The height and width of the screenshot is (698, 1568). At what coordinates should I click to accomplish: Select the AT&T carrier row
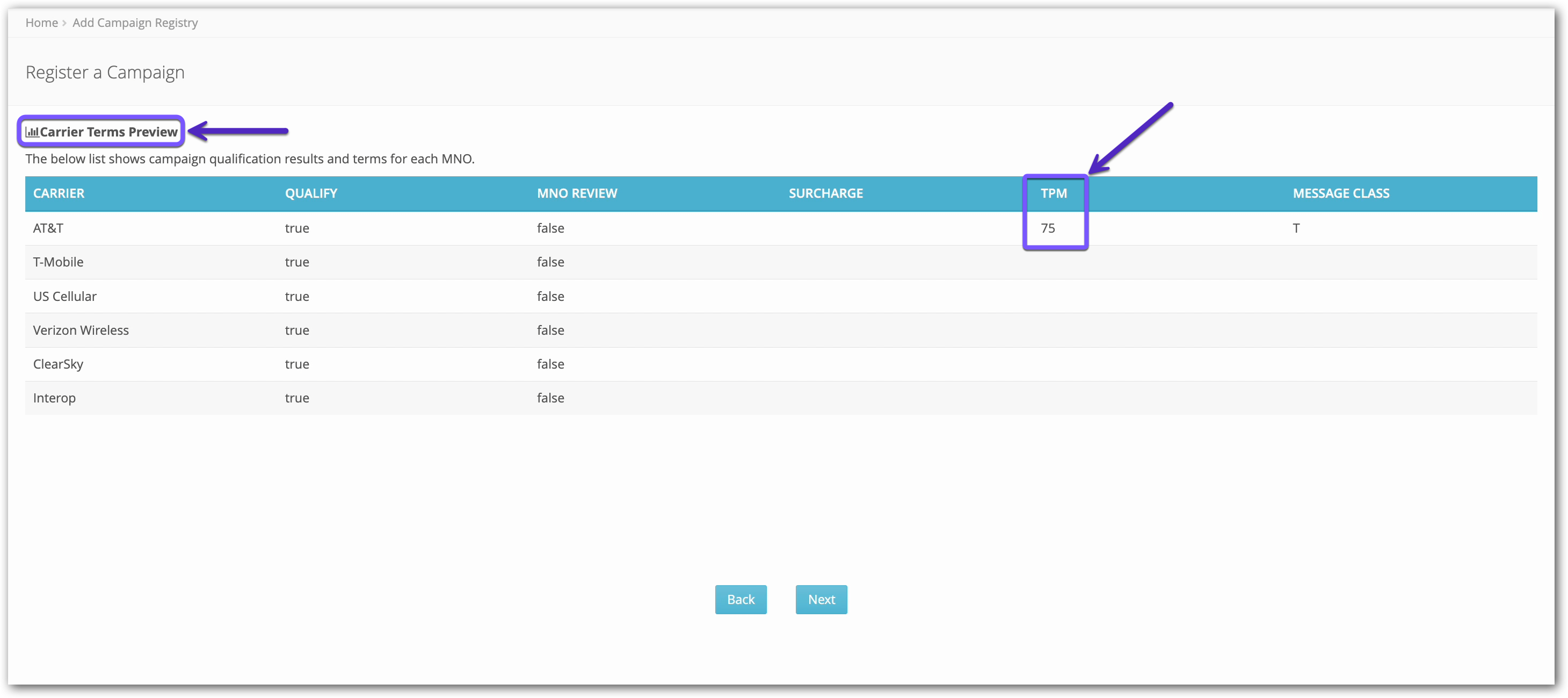[48, 228]
